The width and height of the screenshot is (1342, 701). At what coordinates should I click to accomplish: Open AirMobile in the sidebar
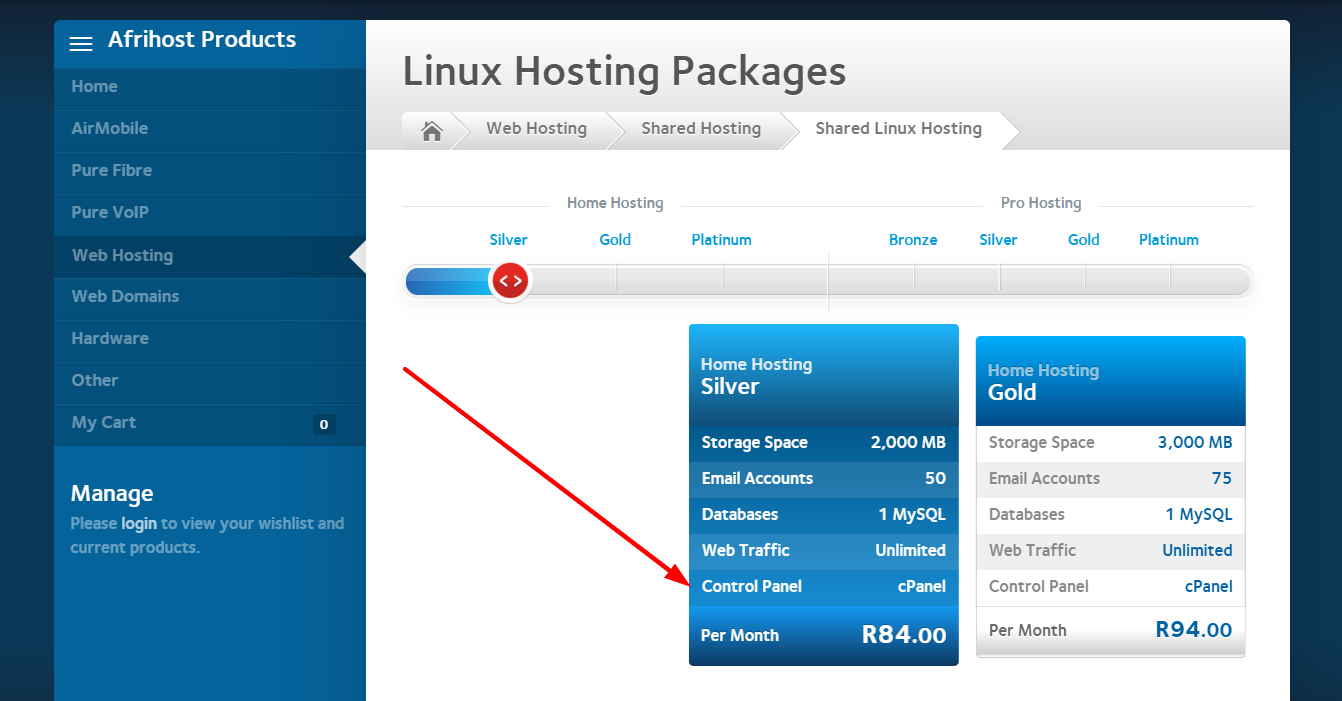210,129
